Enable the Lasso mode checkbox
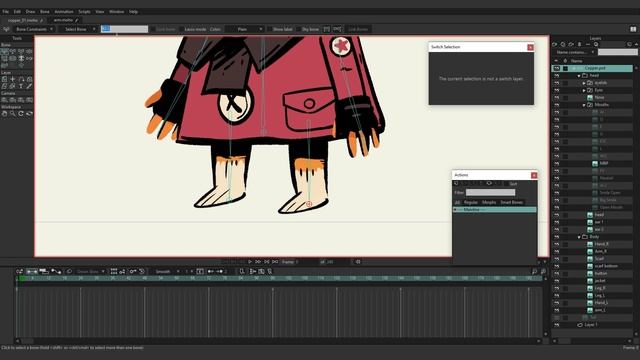The height and width of the screenshot is (360, 640). pos(181,29)
